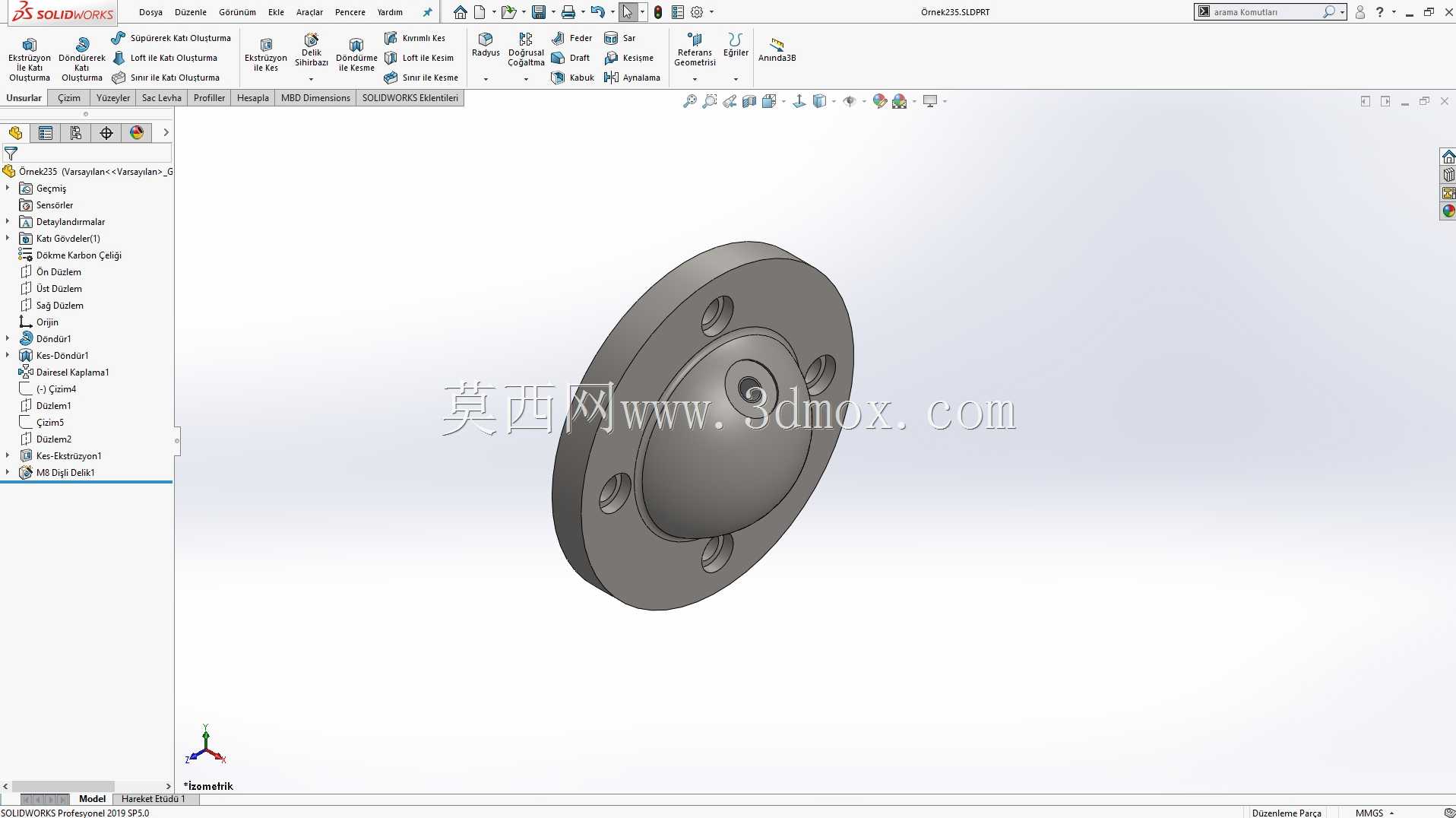This screenshot has height=818, width=1456.
Task: Open Delik Sihirbazı tool
Action: [312, 50]
